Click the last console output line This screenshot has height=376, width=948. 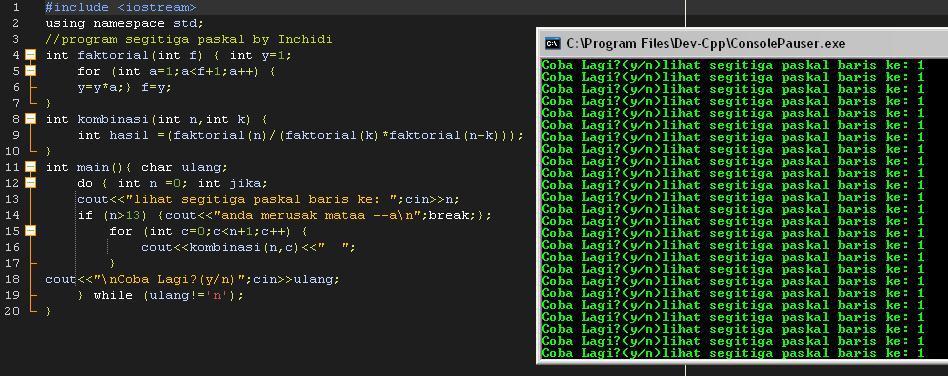(733, 353)
